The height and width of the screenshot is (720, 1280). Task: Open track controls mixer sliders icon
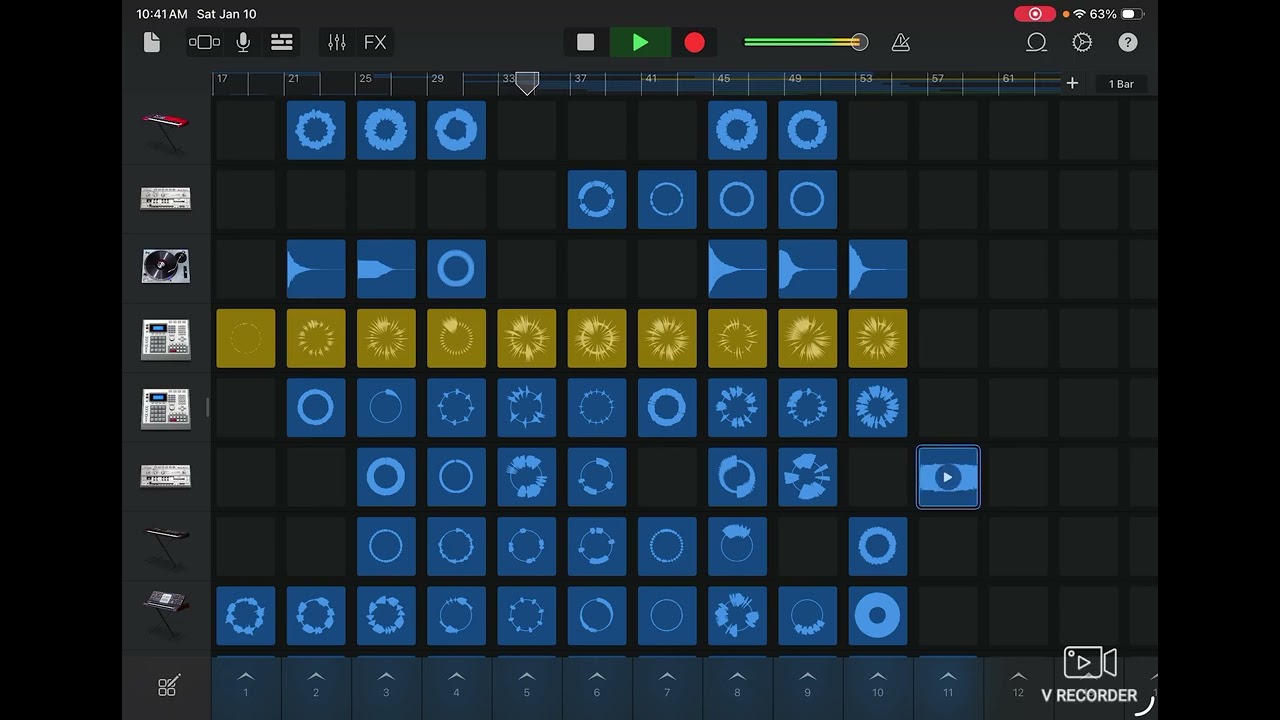pyautogui.click(x=337, y=42)
